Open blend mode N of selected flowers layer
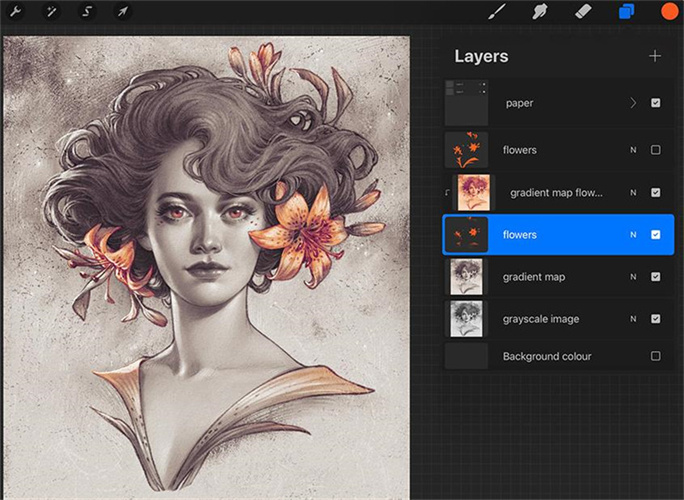This screenshot has width=684, height=500. pos(633,235)
